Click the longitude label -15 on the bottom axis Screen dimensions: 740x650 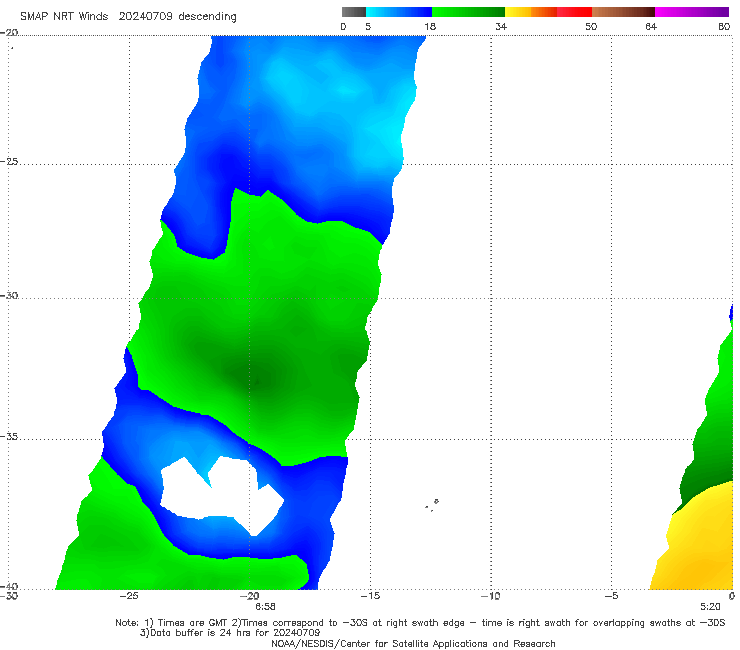(370, 596)
